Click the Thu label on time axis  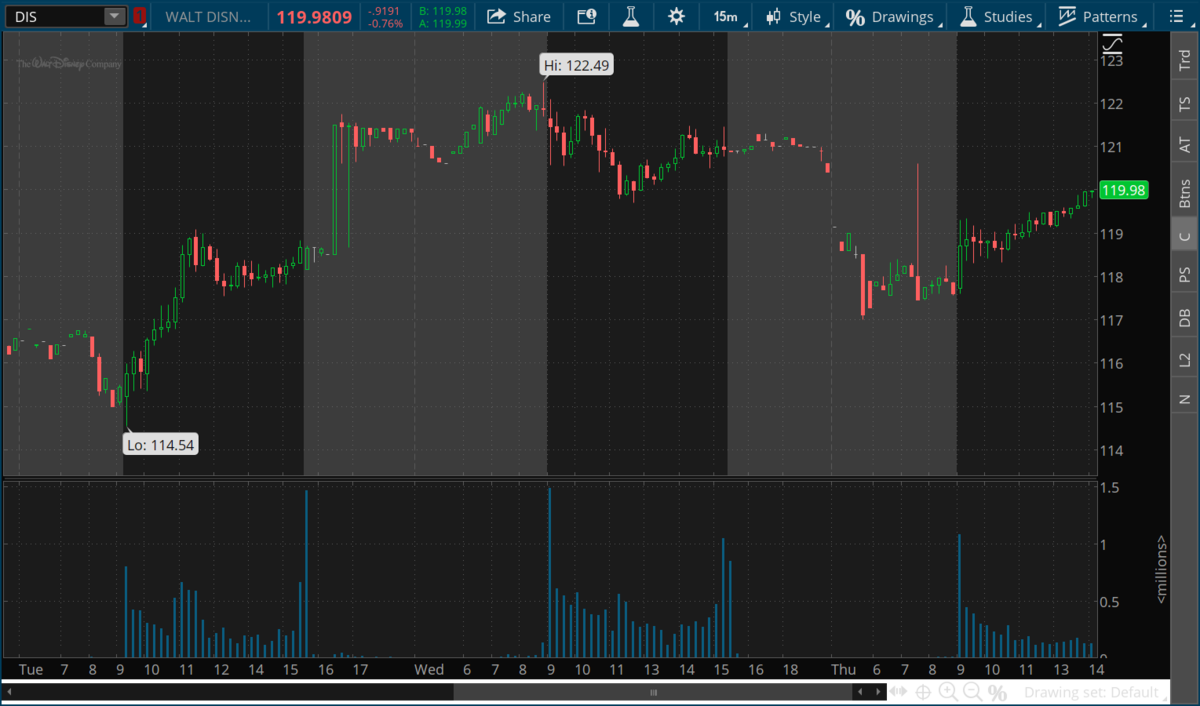click(x=842, y=669)
